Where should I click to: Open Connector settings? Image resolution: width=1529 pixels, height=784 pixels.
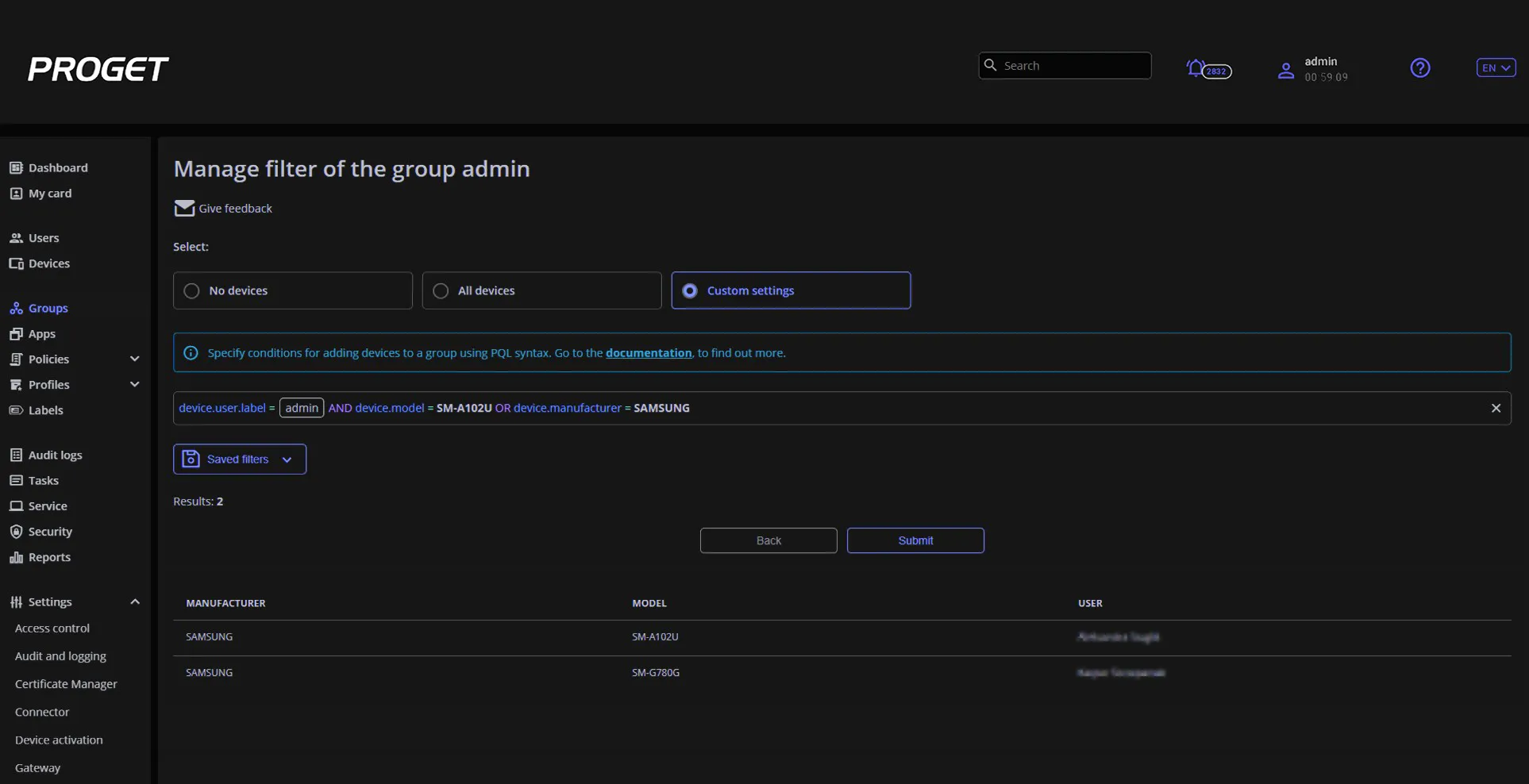point(42,712)
